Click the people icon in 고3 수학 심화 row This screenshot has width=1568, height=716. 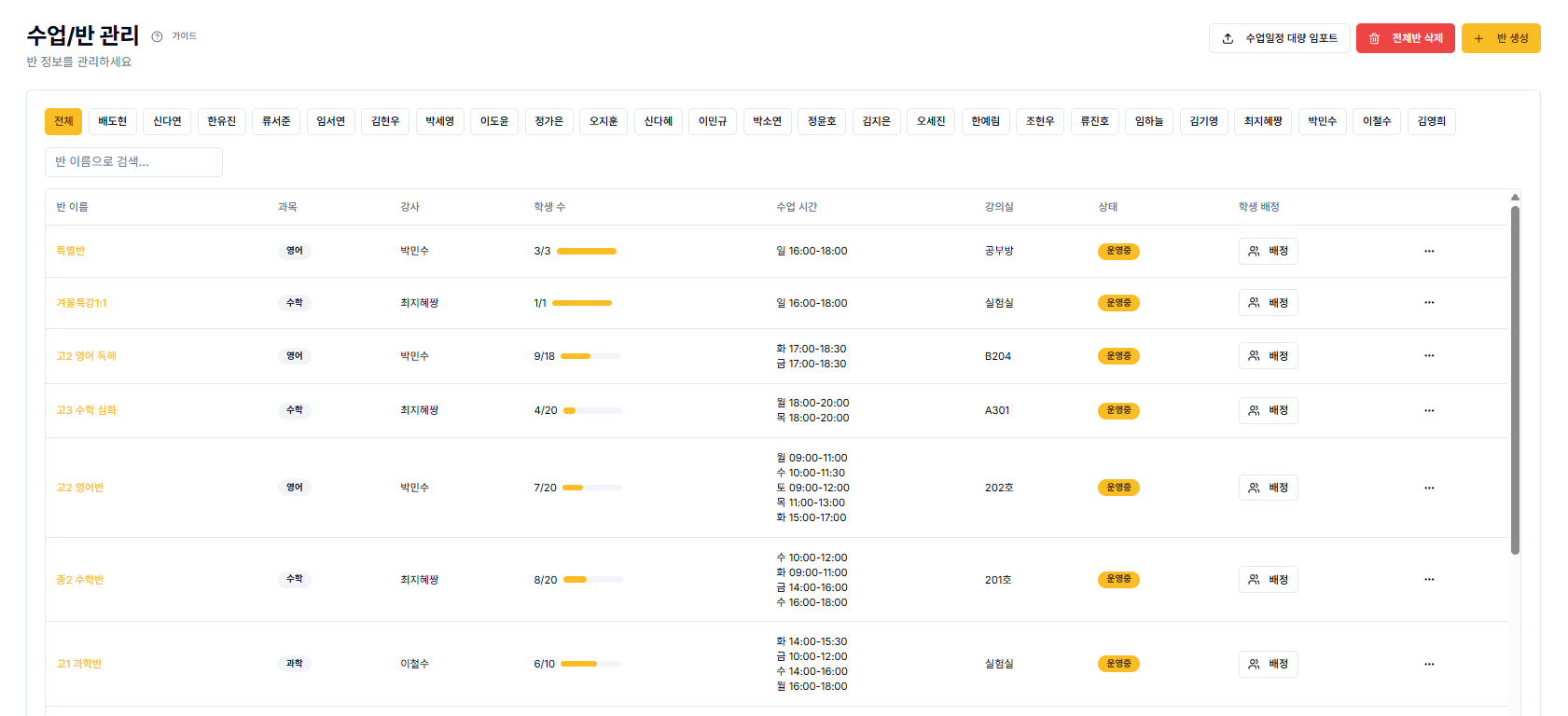click(x=1254, y=410)
